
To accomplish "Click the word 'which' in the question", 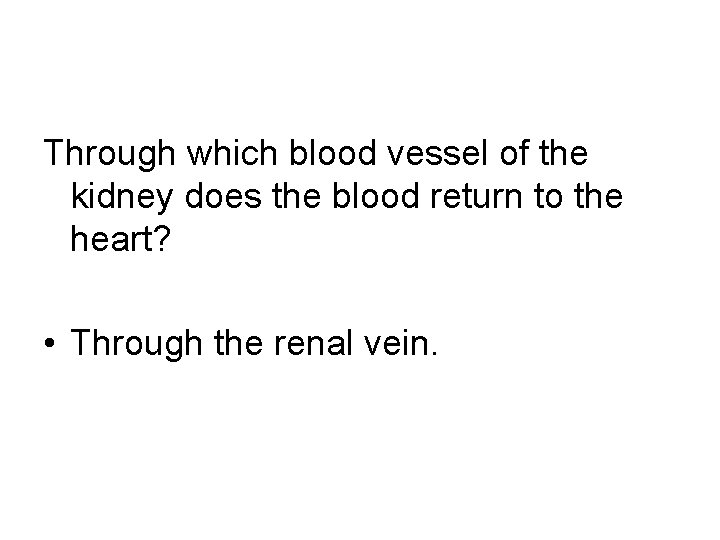I will coord(232,152).
